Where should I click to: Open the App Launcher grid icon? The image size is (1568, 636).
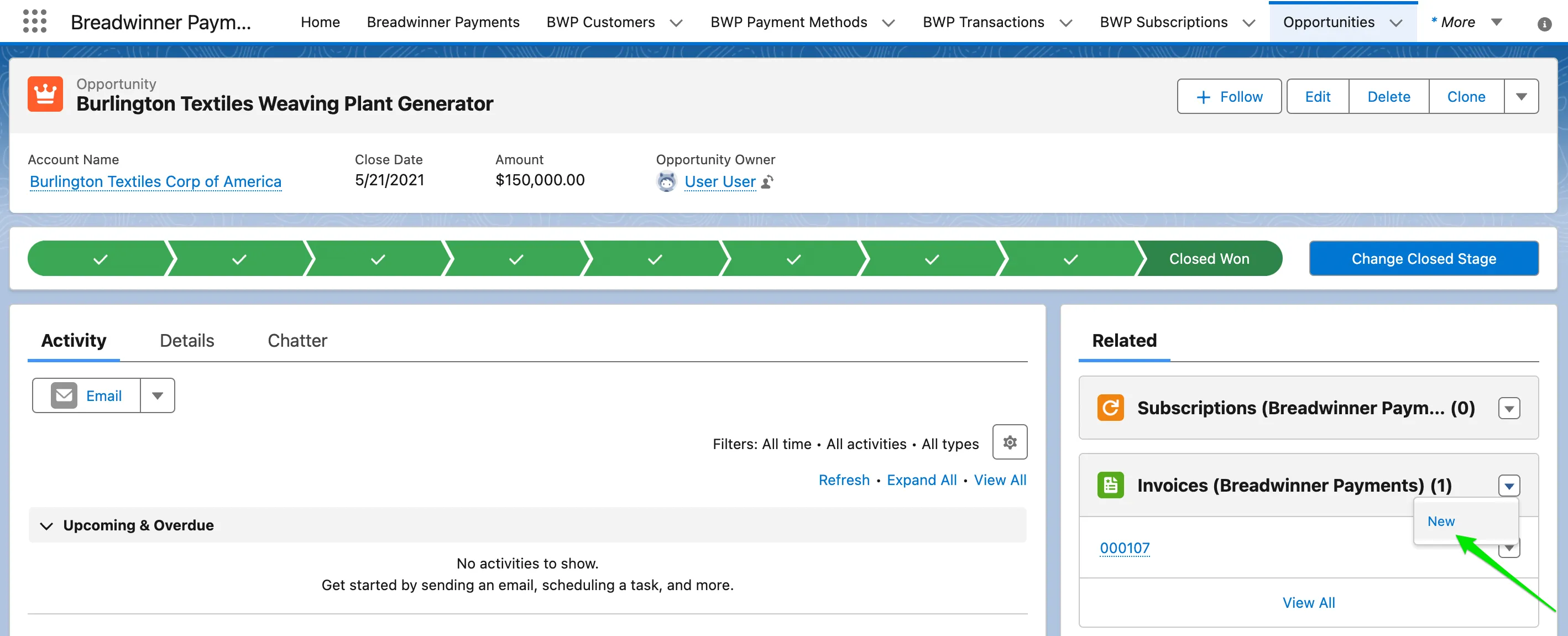(35, 22)
